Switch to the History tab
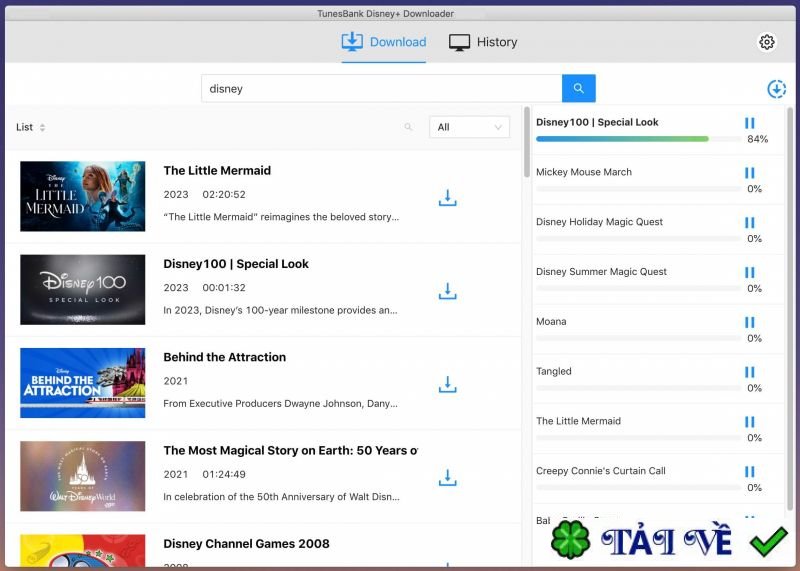800x571 pixels. click(483, 42)
